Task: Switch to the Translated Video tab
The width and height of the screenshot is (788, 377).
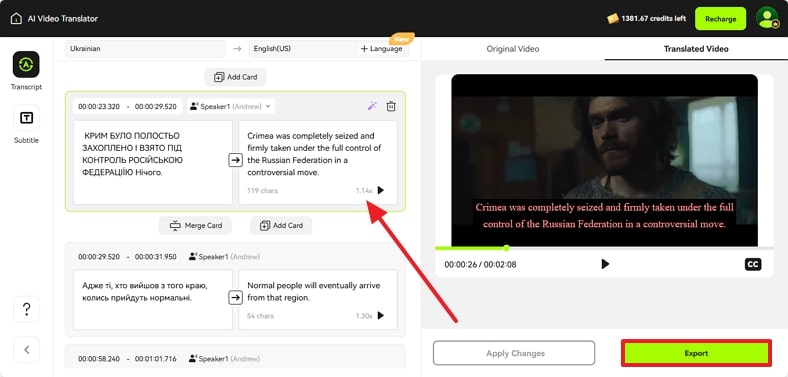Action: click(696, 49)
